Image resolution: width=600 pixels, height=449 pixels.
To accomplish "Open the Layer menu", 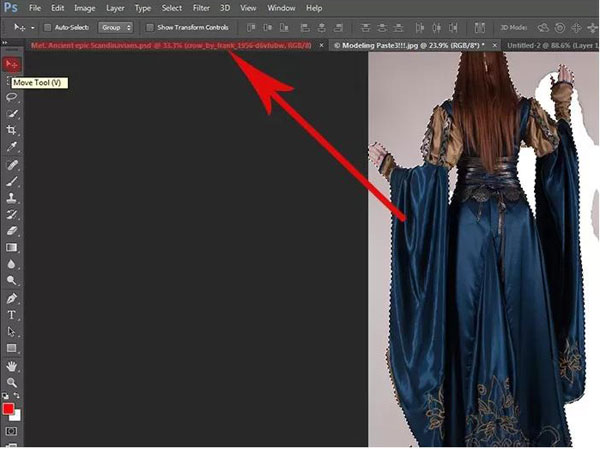I will [x=115, y=8].
